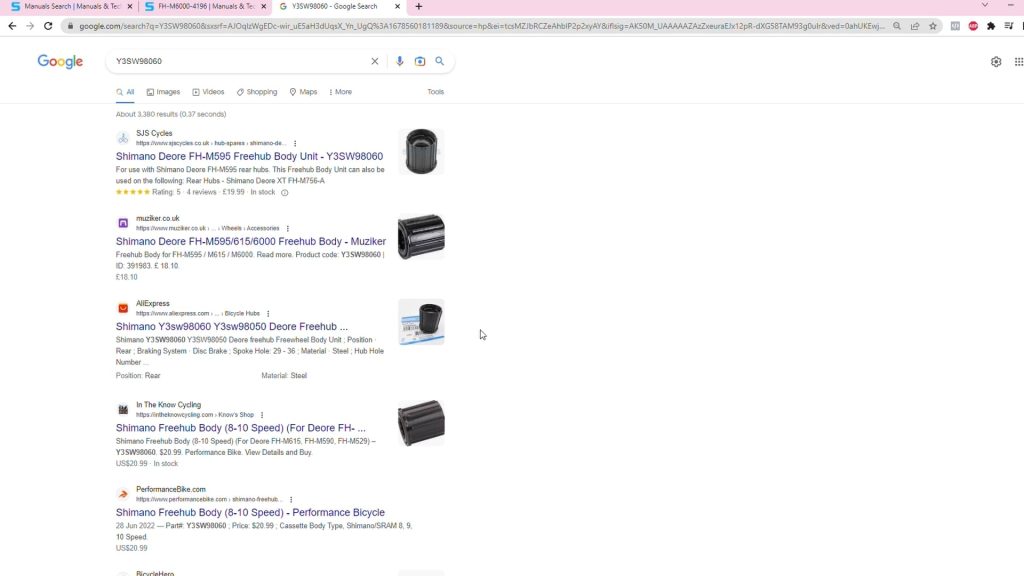The height and width of the screenshot is (576, 1024).
Task: Click the zoom icon in address bar
Action: [897, 26]
